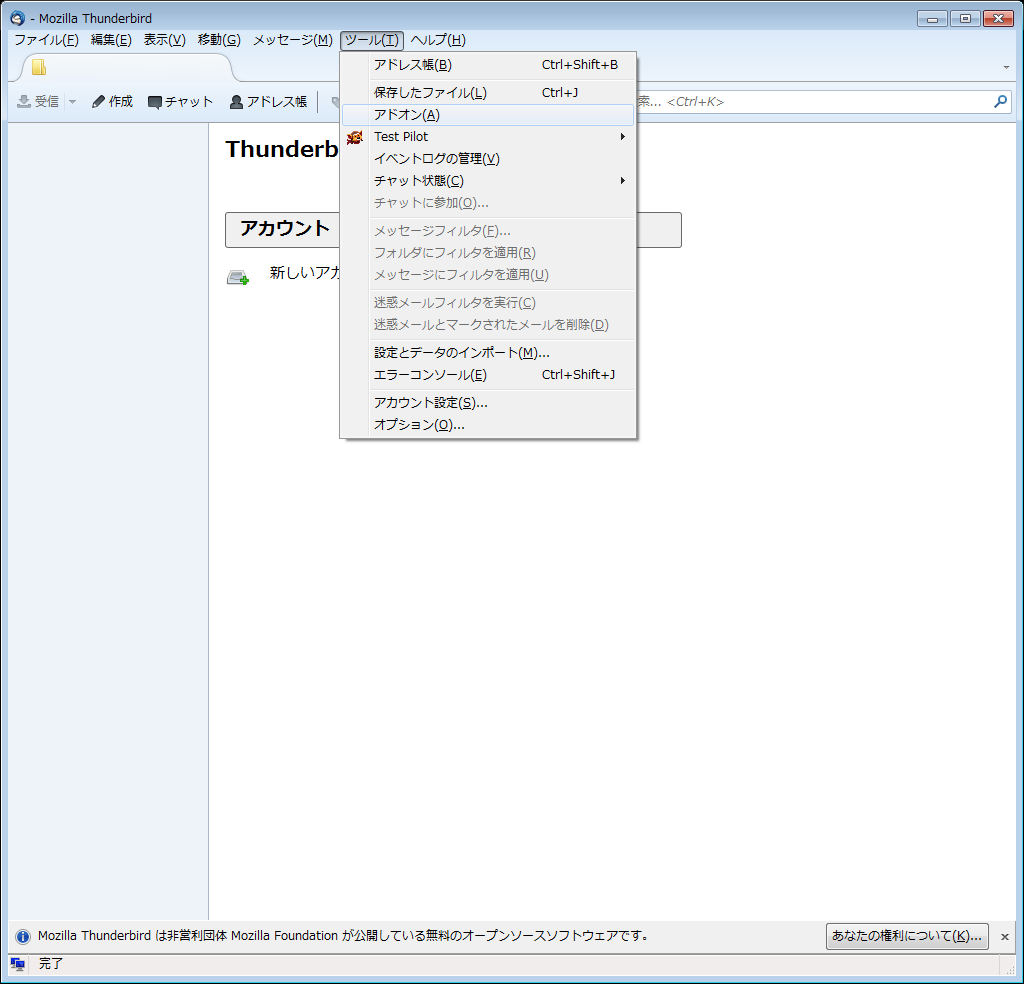Screen dimensions: 1024x984
Task: Click the new account icon
Action: click(237, 277)
